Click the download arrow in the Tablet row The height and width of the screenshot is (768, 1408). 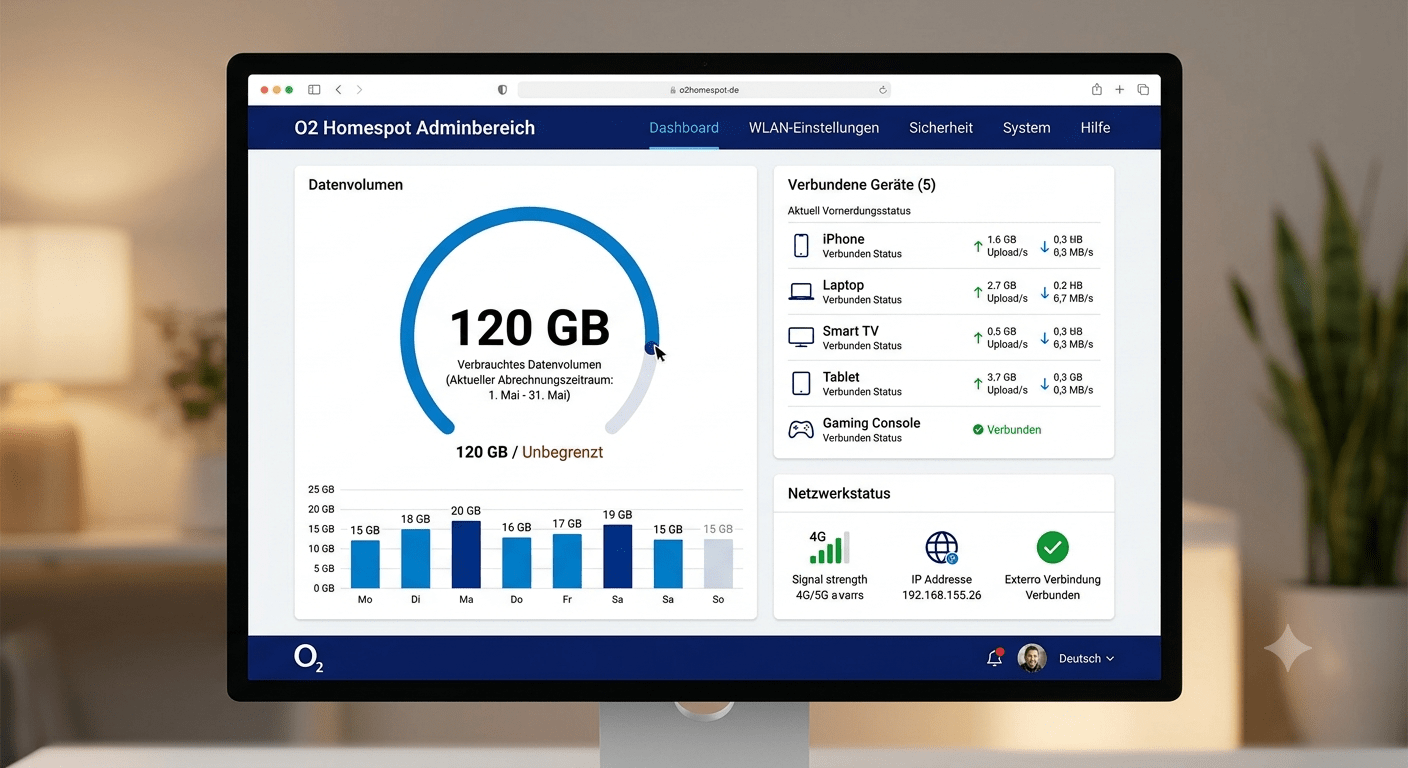1044,384
